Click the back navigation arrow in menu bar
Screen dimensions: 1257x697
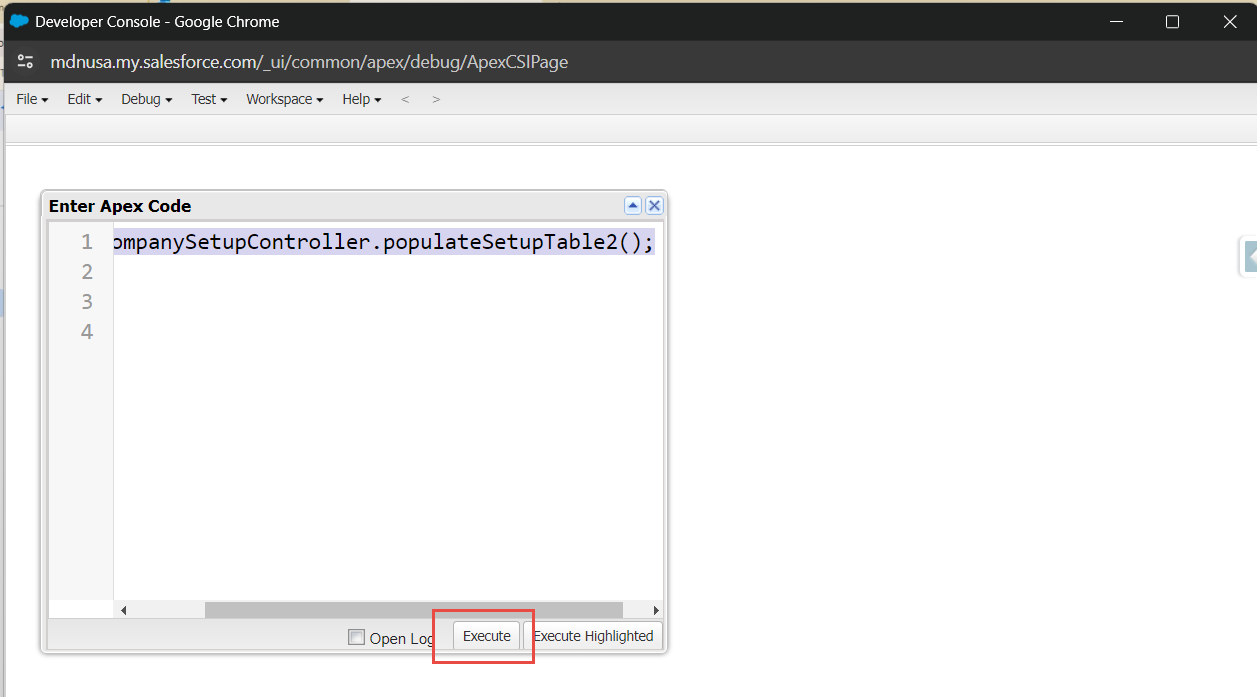(405, 99)
